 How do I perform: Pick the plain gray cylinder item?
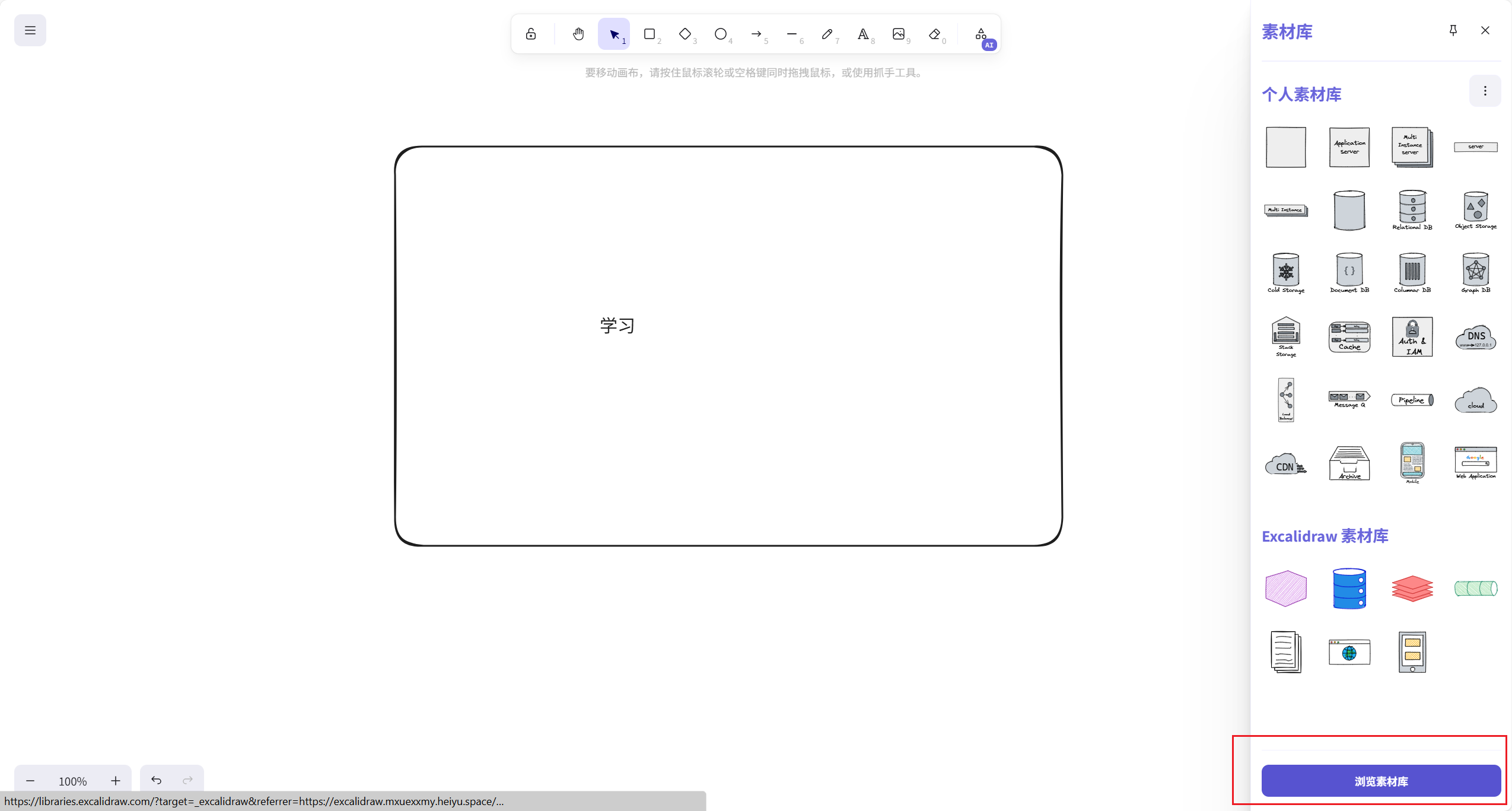(1349, 211)
